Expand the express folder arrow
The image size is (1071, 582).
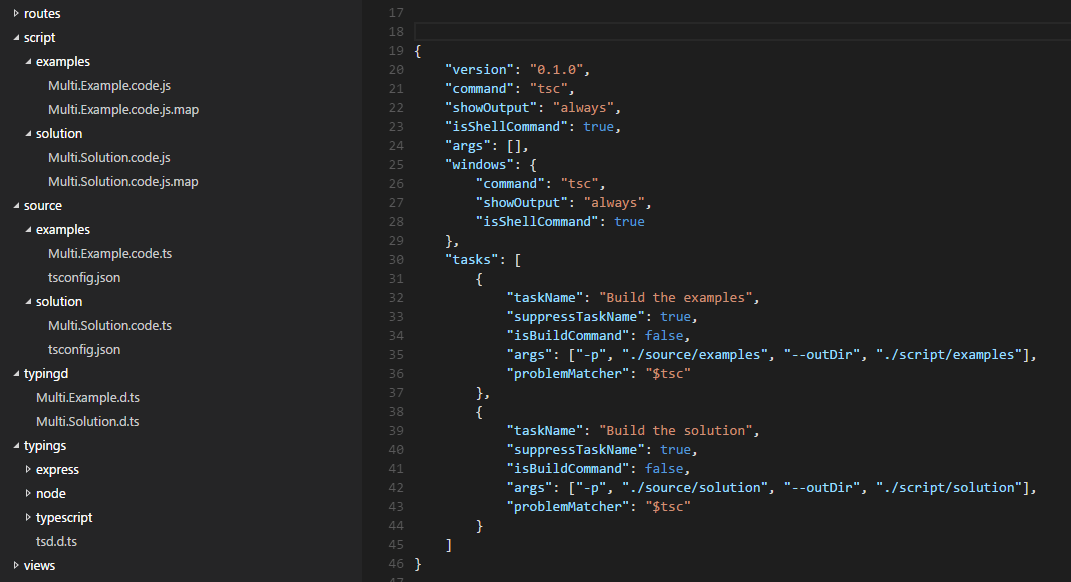click(28, 469)
